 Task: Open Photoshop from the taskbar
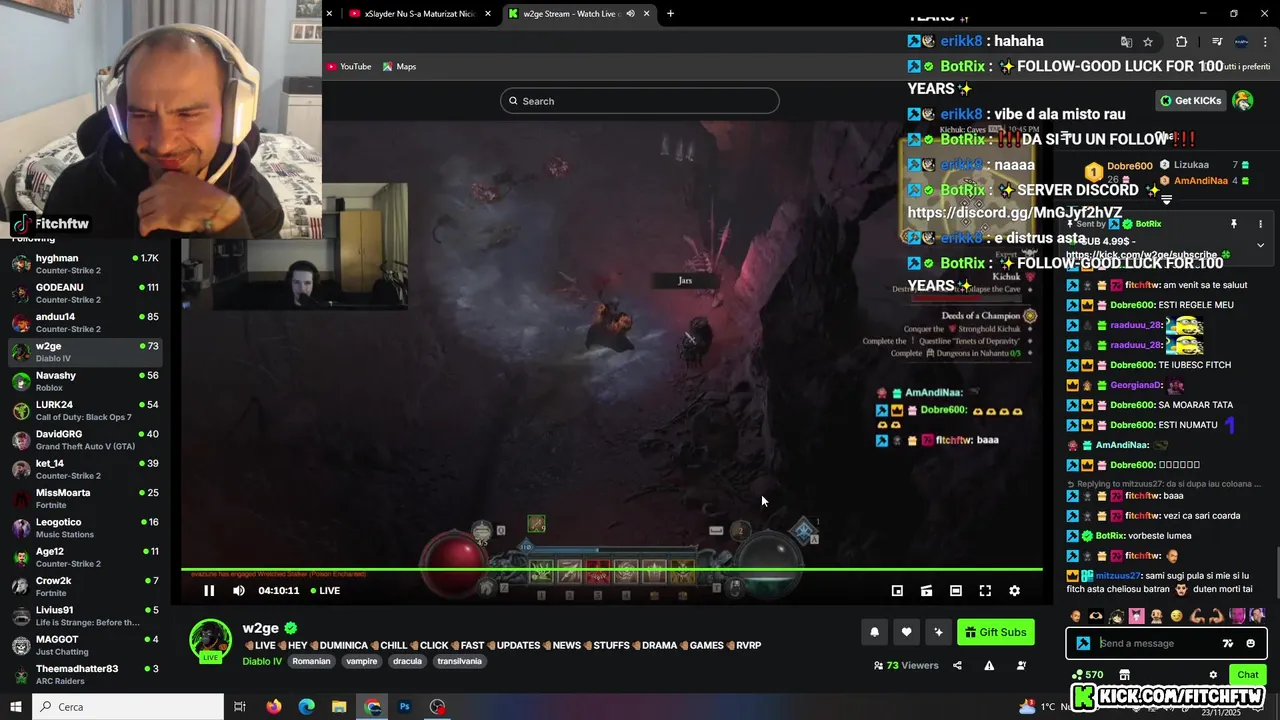pos(405,707)
